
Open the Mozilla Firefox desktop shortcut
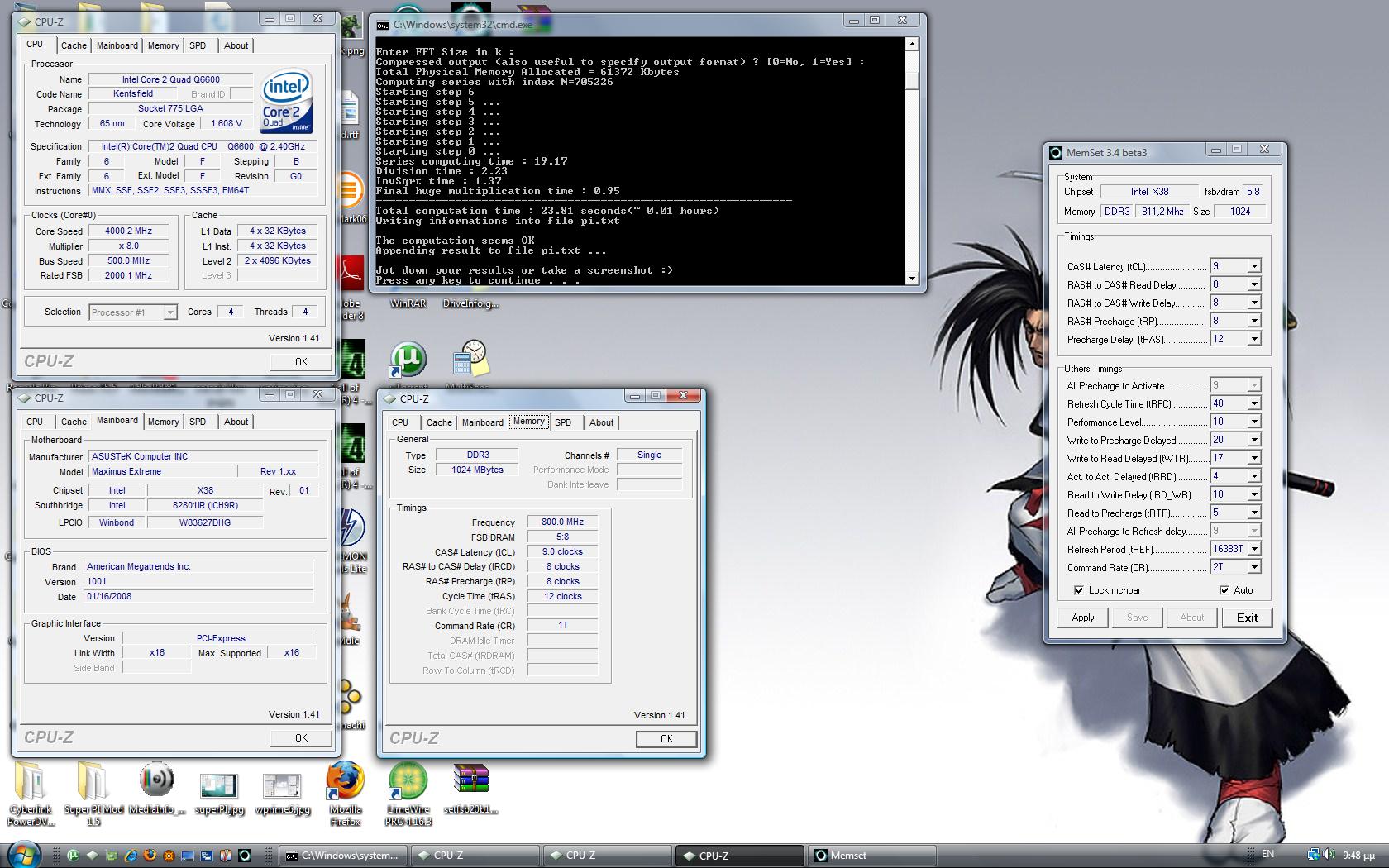coord(345,794)
